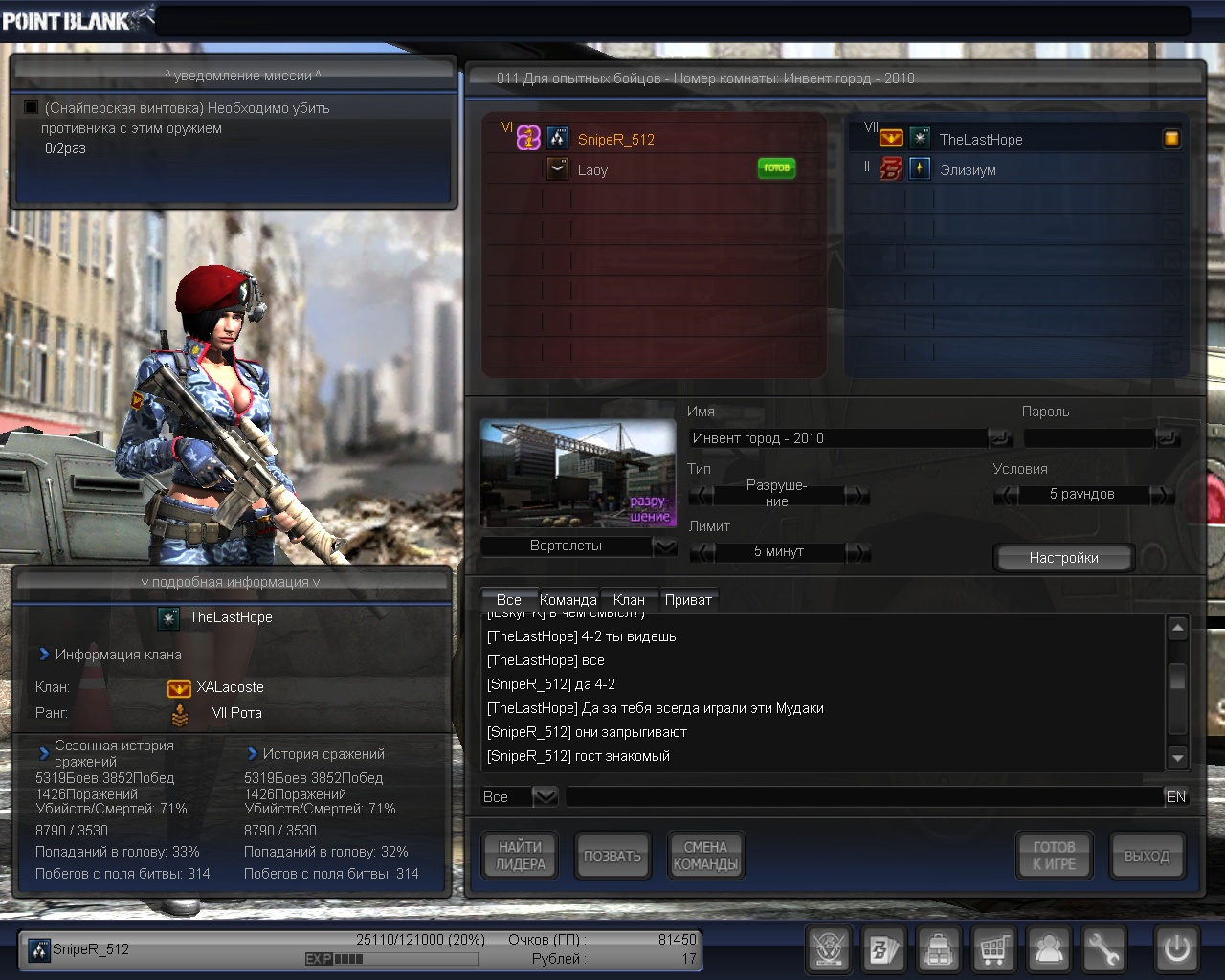The height and width of the screenshot is (980, 1225).
Task: Tick the sniper rifle mission checkbox
Action: 32,108
